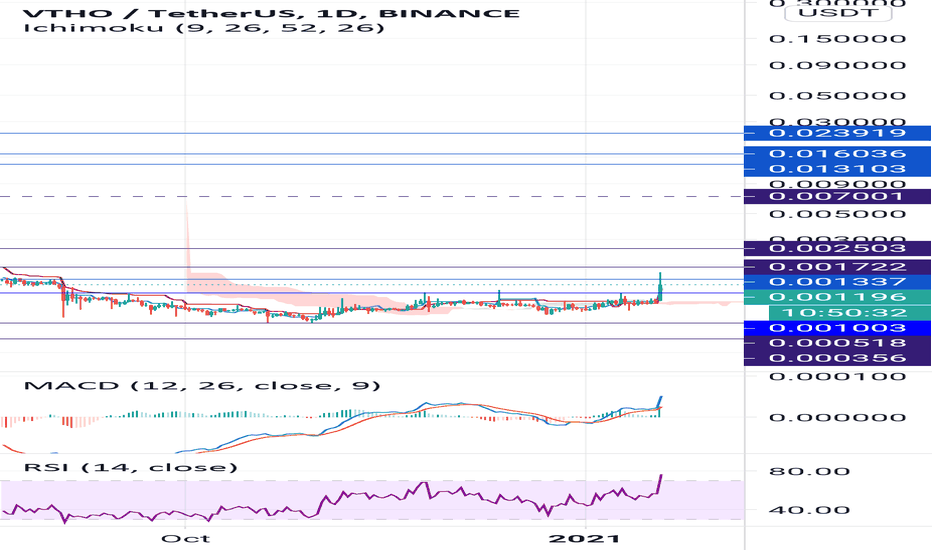The width and height of the screenshot is (932, 550).
Task: Select the 0.002503 price level label
Action: (837, 249)
